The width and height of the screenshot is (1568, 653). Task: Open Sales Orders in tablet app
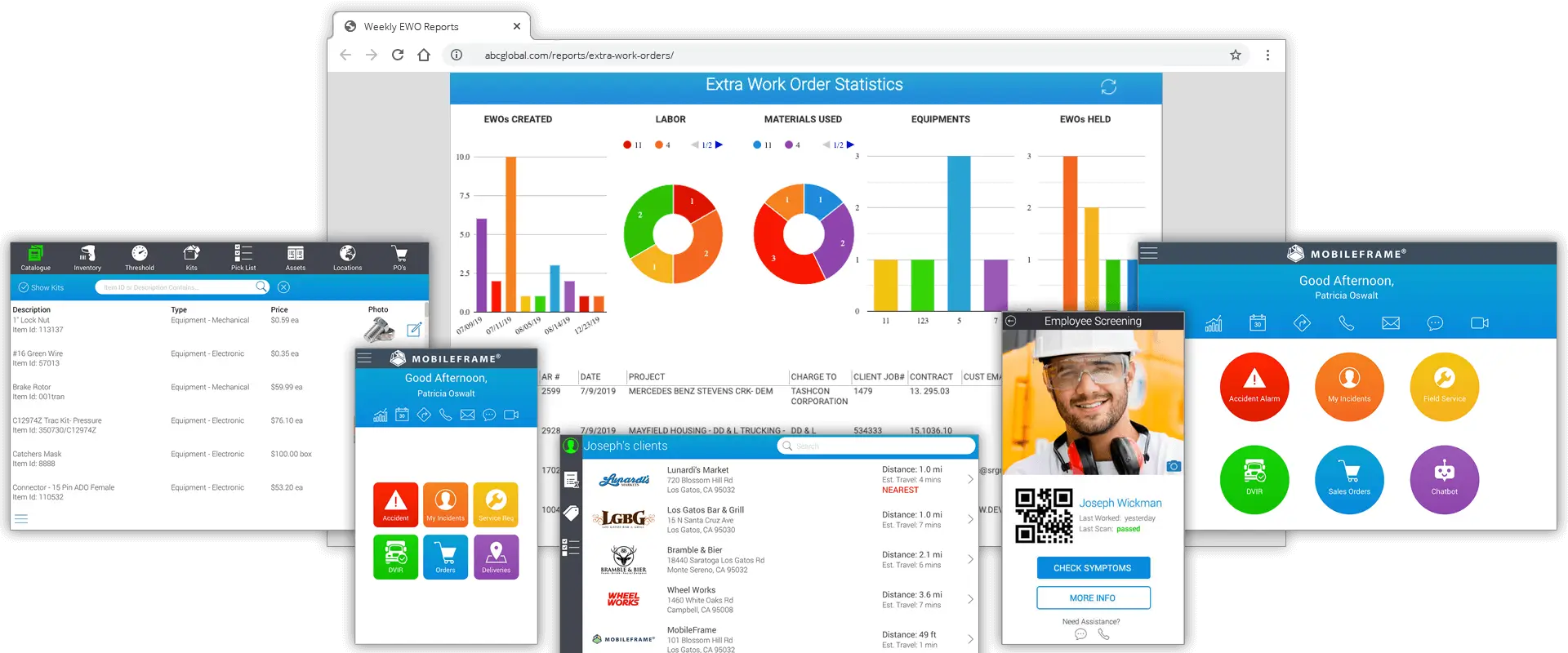(x=1349, y=479)
